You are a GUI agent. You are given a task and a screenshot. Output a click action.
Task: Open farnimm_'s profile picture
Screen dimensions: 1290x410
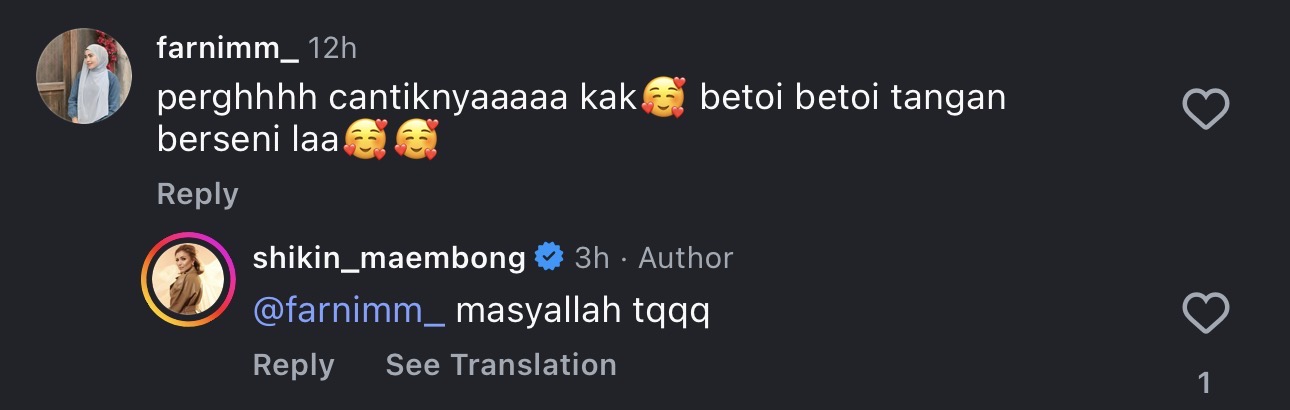coord(84,77)
